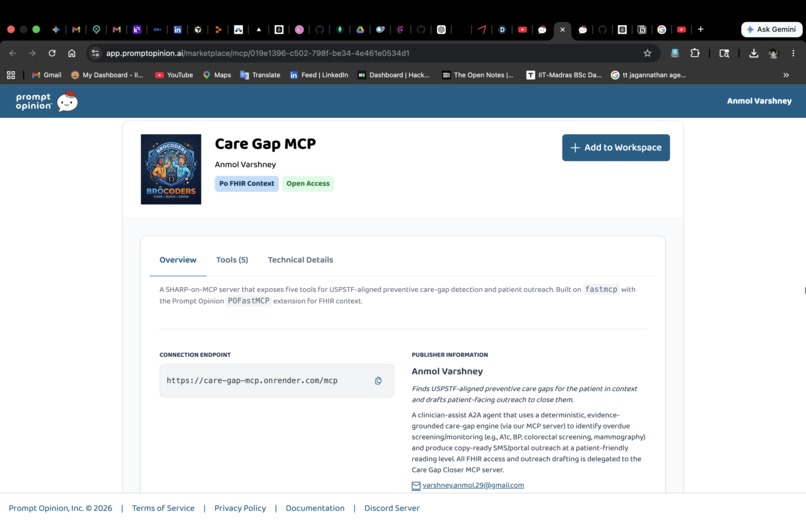The height and width of the screenshot is (524, 806).
Task: Switch to the LinkedIn browser tab
Action: pos(177,29)
